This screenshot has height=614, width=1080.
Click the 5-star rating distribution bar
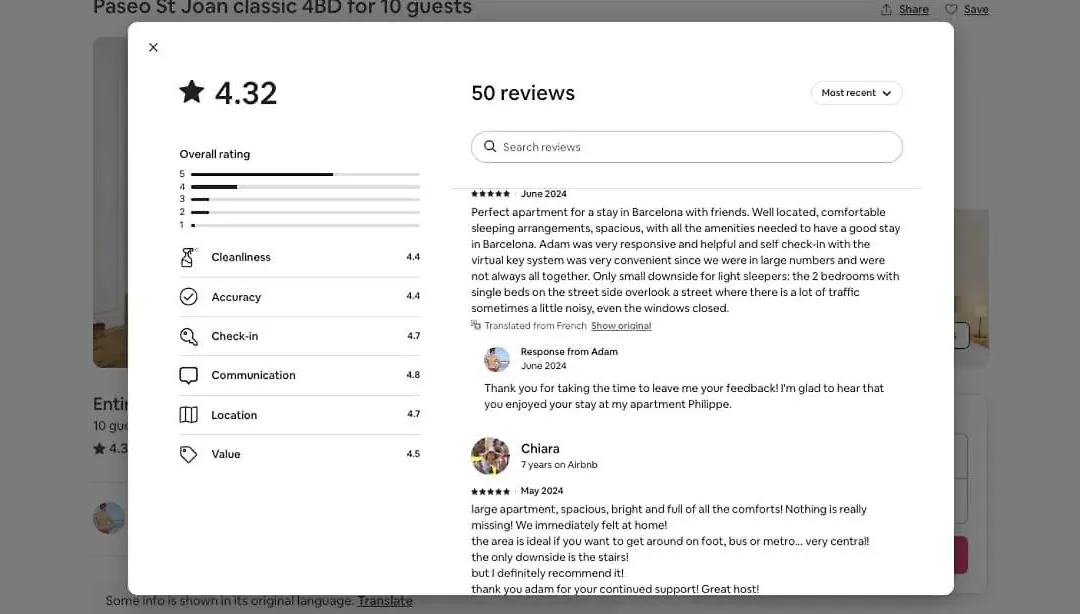point(305,174)
